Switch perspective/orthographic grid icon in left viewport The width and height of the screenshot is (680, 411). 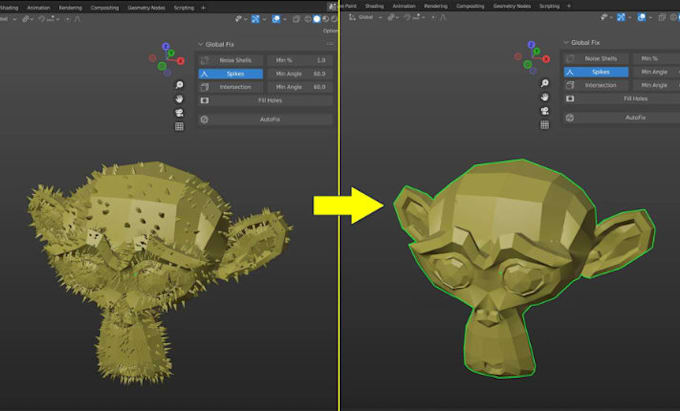pos(179,127)
